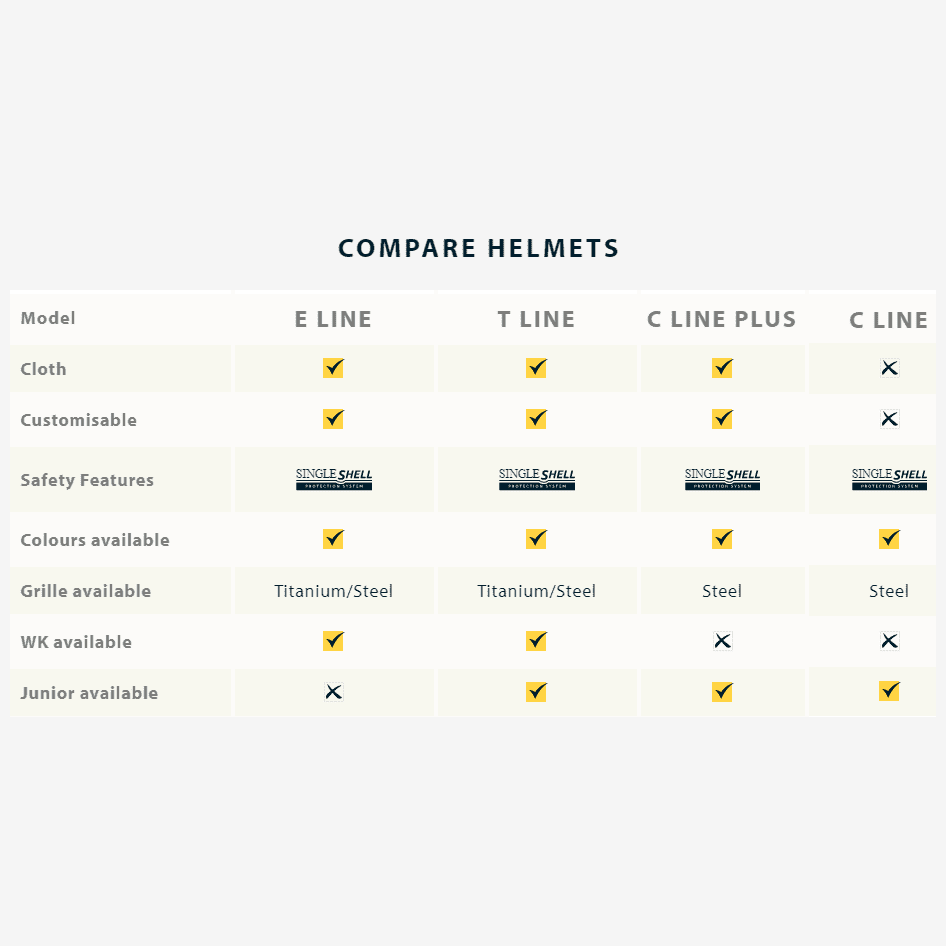The width and height of the screenshot is (946, 946).
Task: Select the T LINE column header
Action: tap(536, 320)
